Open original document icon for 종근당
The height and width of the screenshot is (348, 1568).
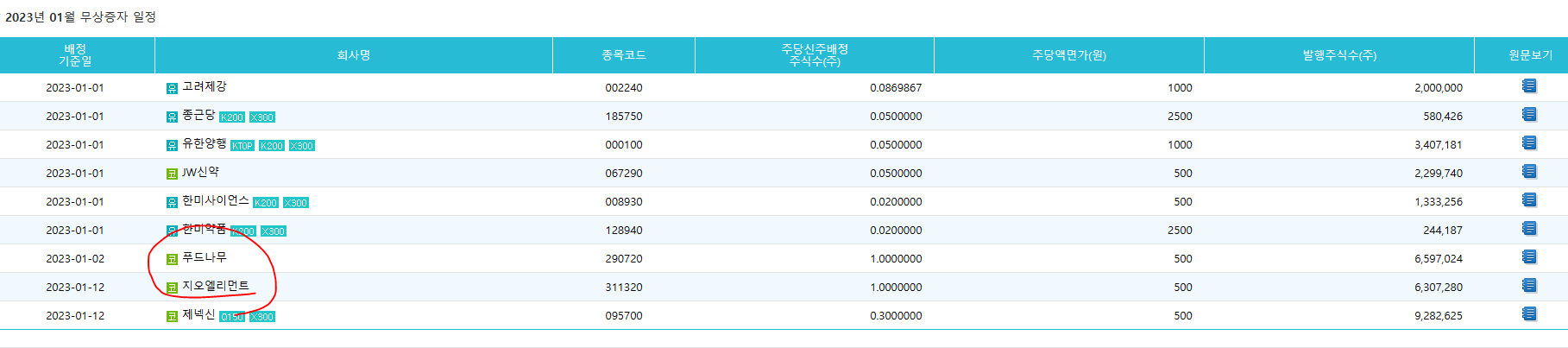(x=1529, y=115)
